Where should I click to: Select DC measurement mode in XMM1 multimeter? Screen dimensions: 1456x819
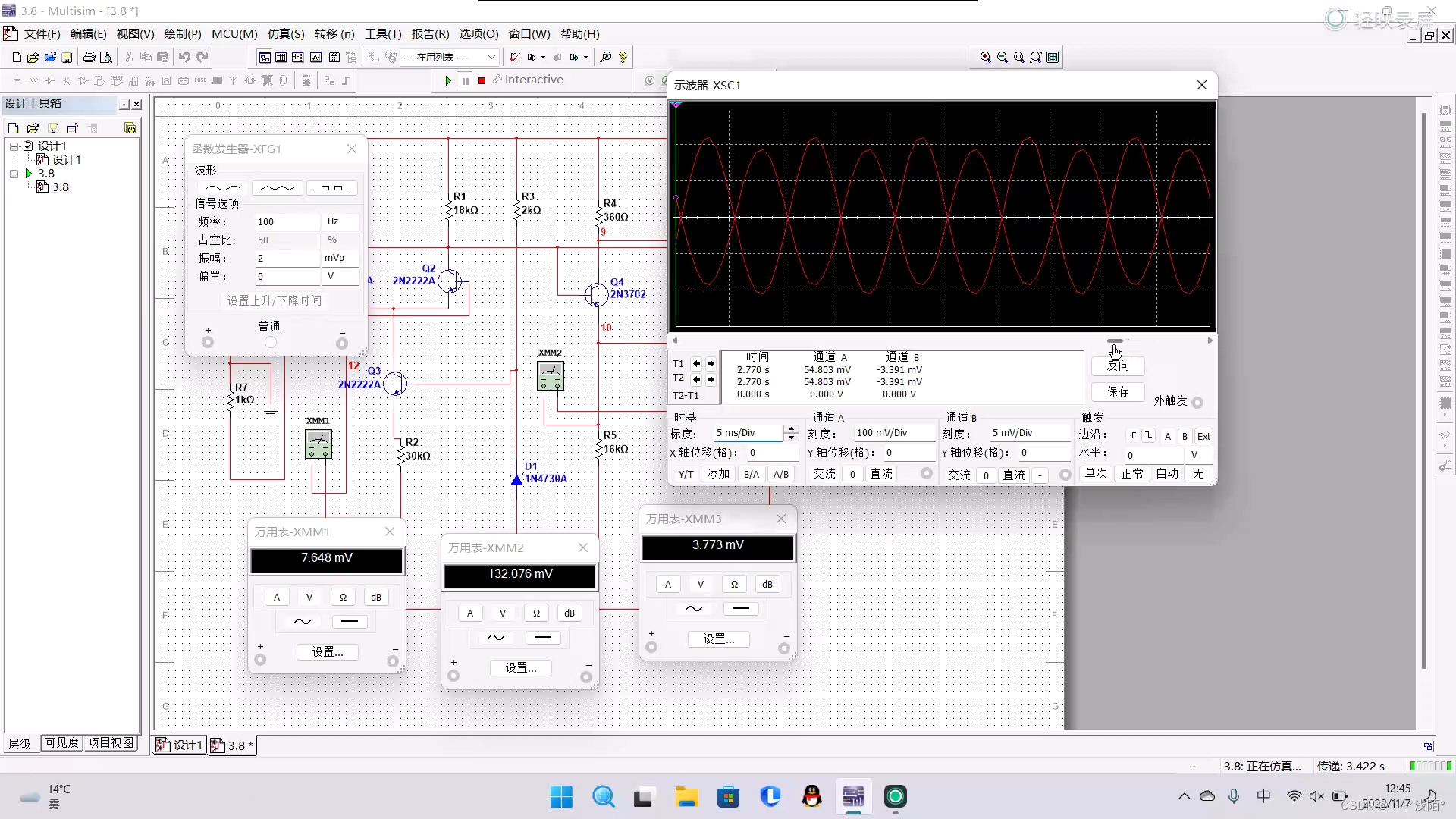coord(350,622)
